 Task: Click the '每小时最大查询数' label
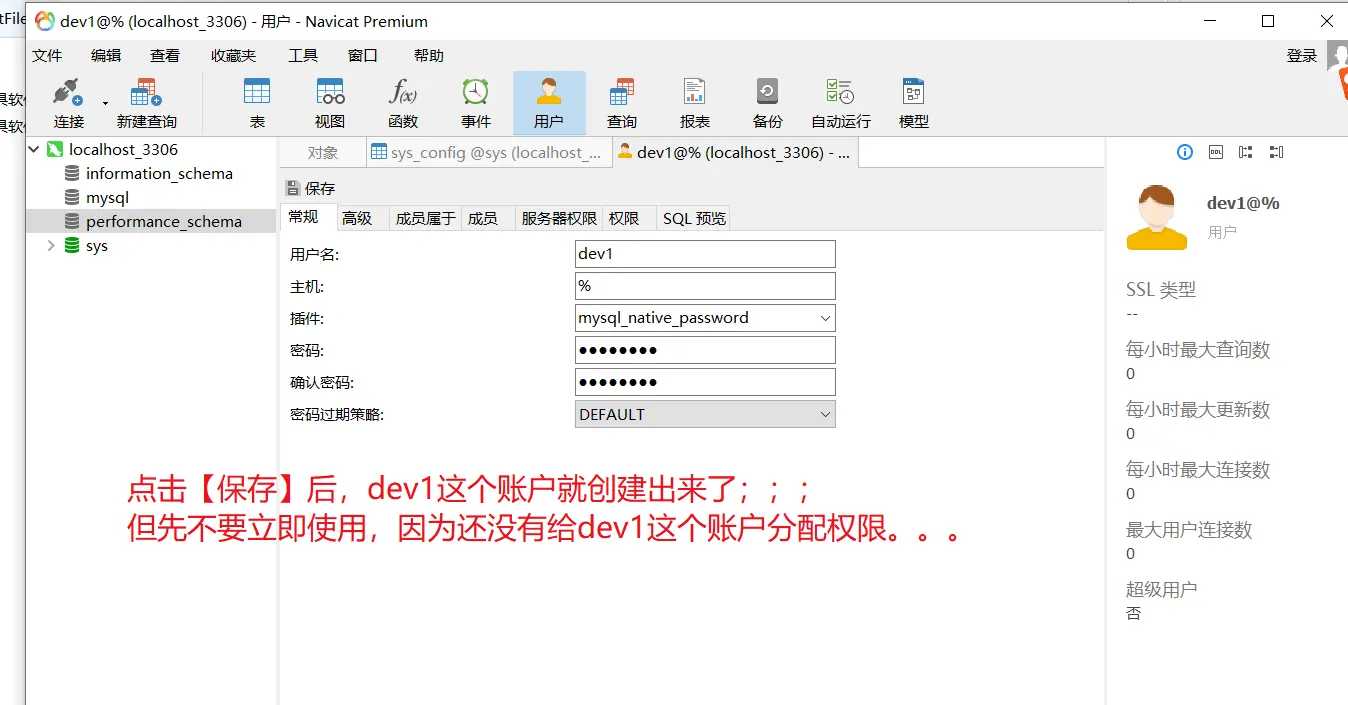click(x=1198, y=350)
